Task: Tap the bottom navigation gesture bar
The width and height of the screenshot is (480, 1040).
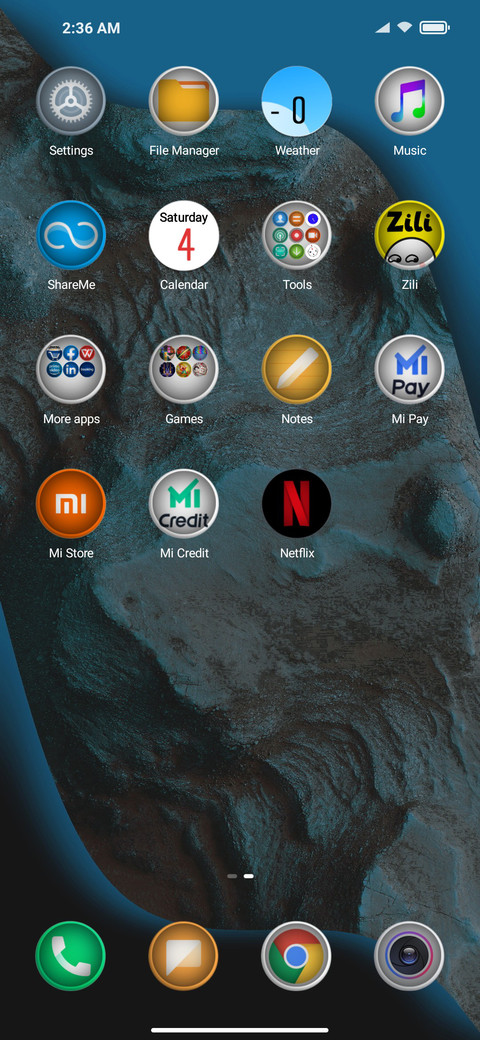Action: point(240,1030)
